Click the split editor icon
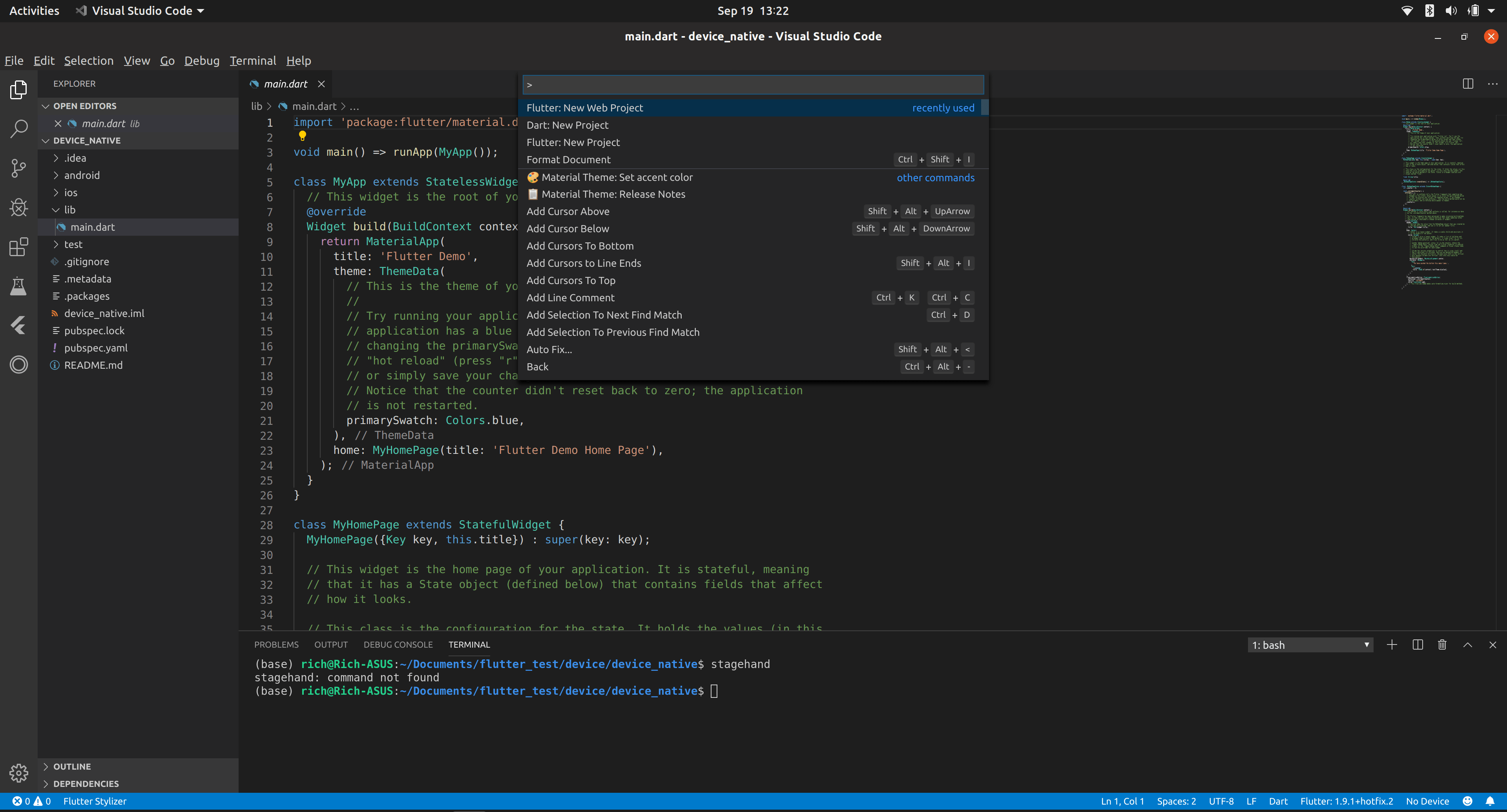The width and height of the screenshot is (1507, 812). coord(1467,84)
